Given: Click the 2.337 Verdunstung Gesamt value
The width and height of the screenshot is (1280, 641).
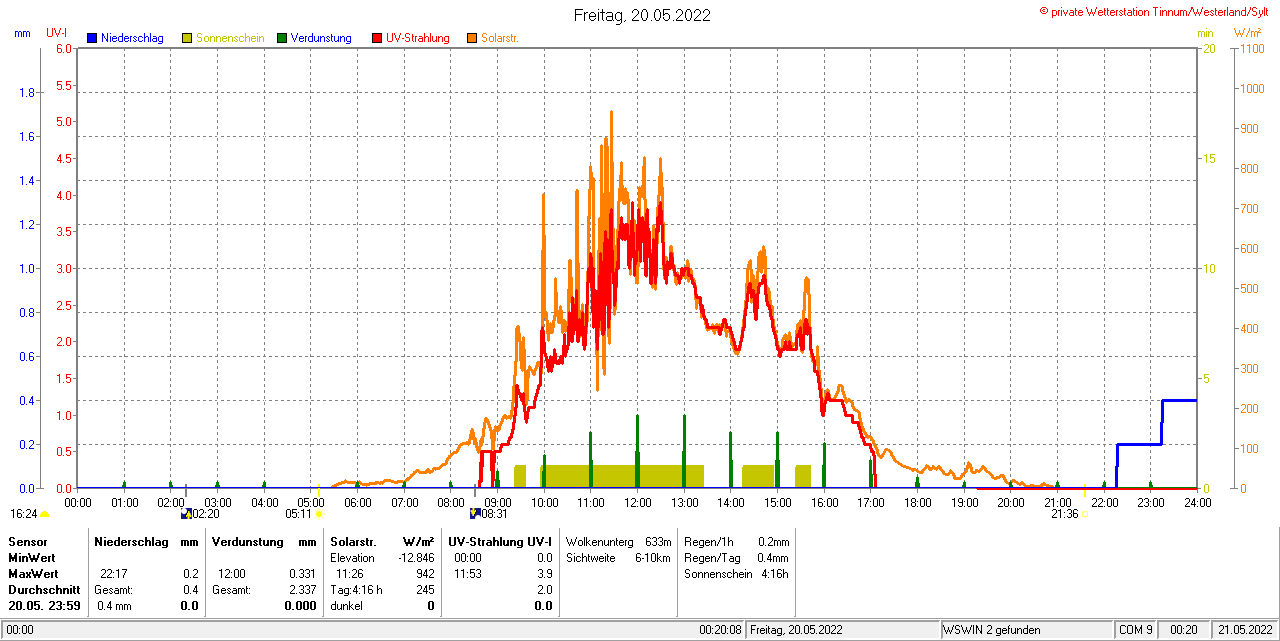Looking at the screenshot, I should coord(301,590).
